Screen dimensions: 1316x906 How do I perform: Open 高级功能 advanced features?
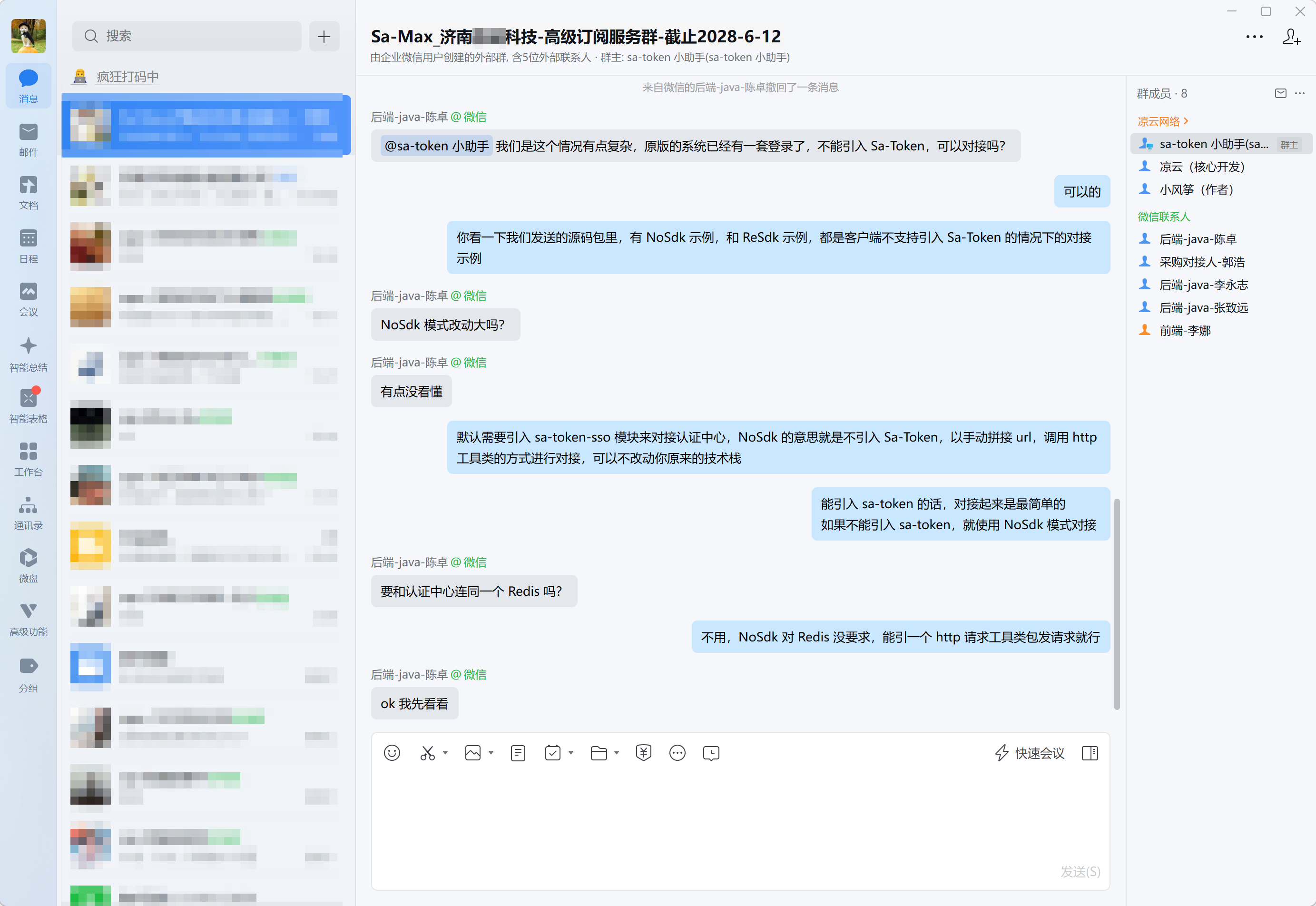point(29,620)
